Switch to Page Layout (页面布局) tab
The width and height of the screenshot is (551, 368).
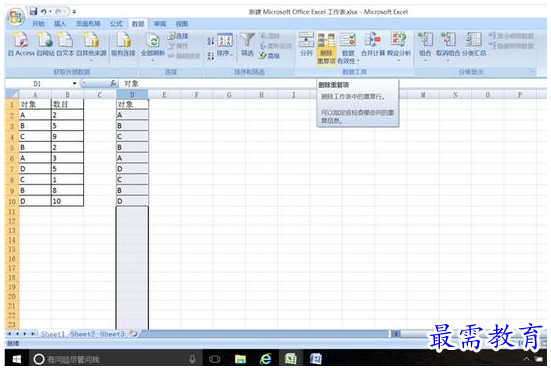point(88,24)
